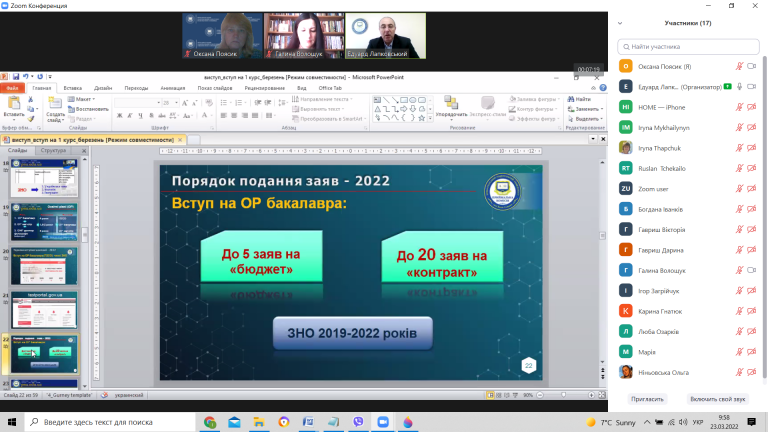The height and width of the screenshot is (432, 768).
Task: Adjust the zoom slider in status bar
Action: 566,395
